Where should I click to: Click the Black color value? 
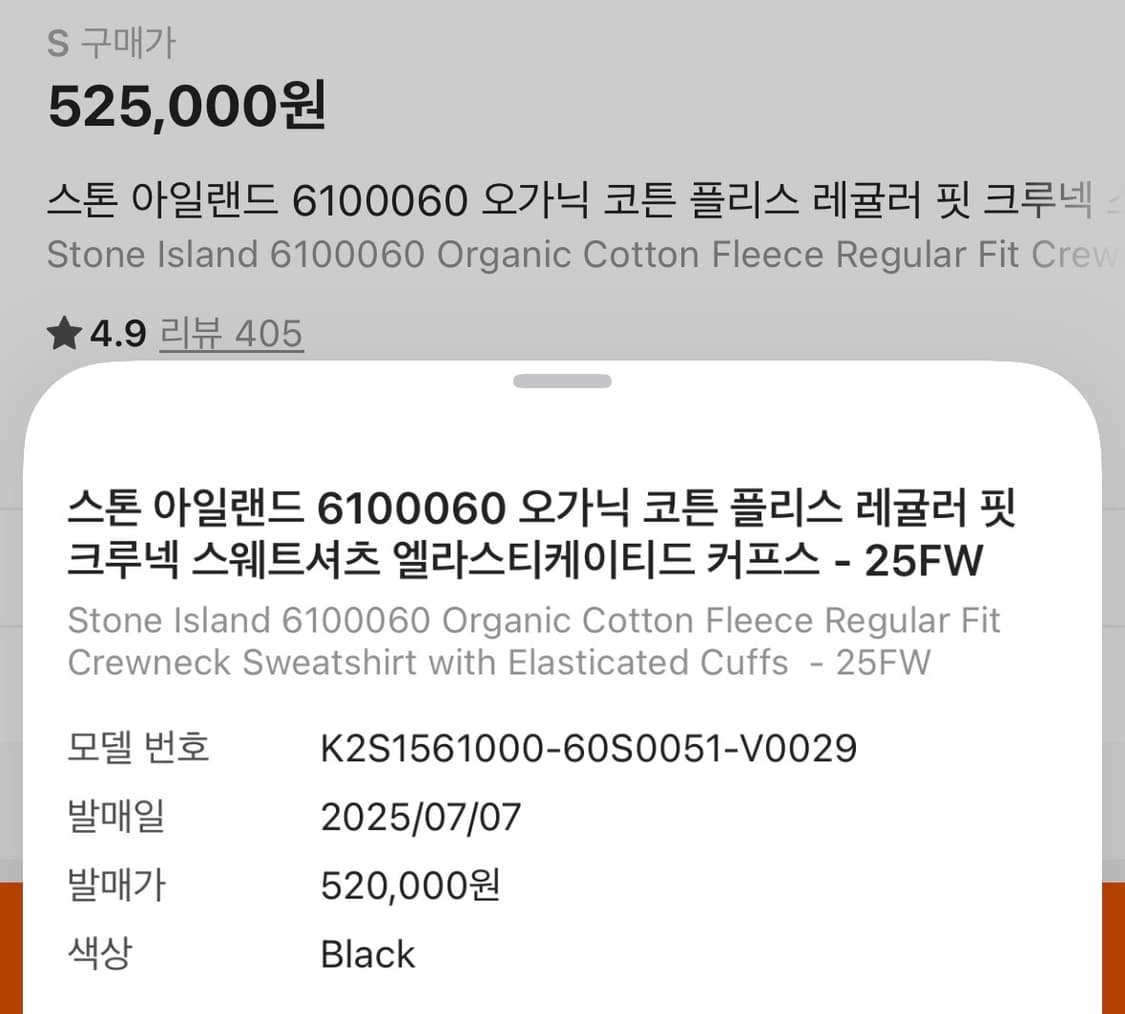[x=367, y=954]
